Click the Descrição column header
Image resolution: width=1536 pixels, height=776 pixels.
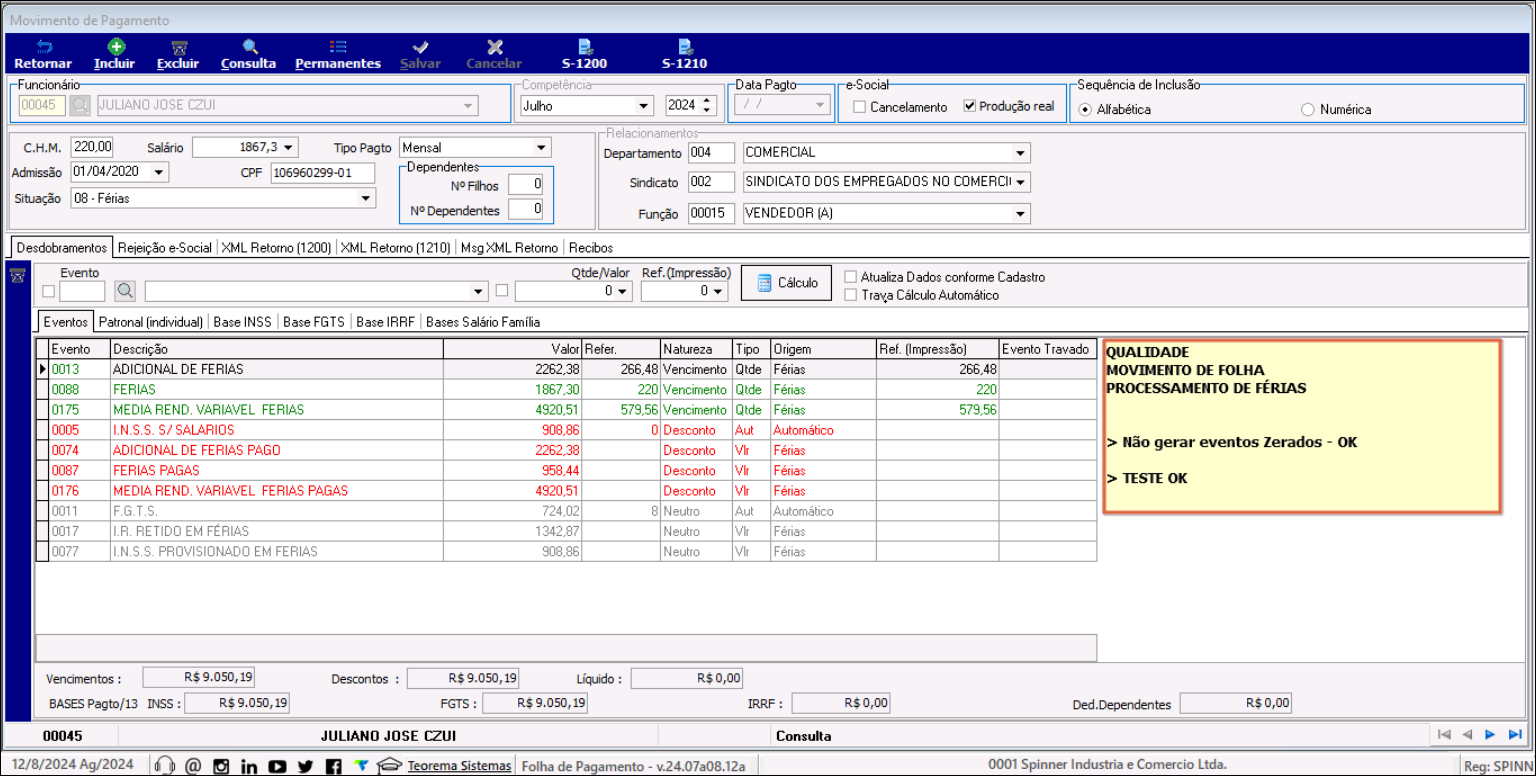coord(276,349)
